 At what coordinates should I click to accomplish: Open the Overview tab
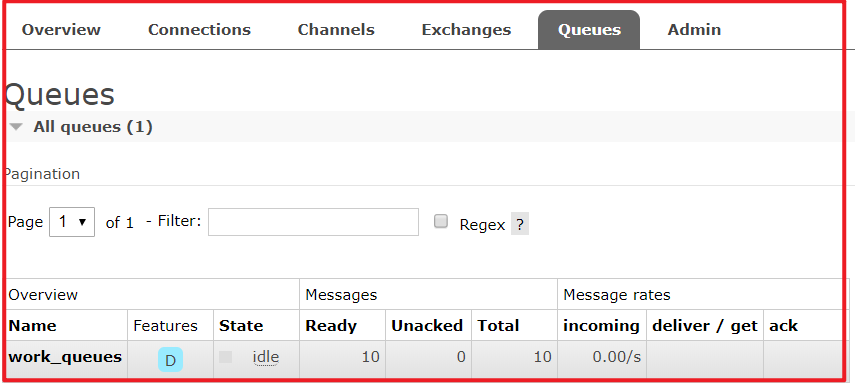(61, 29)
